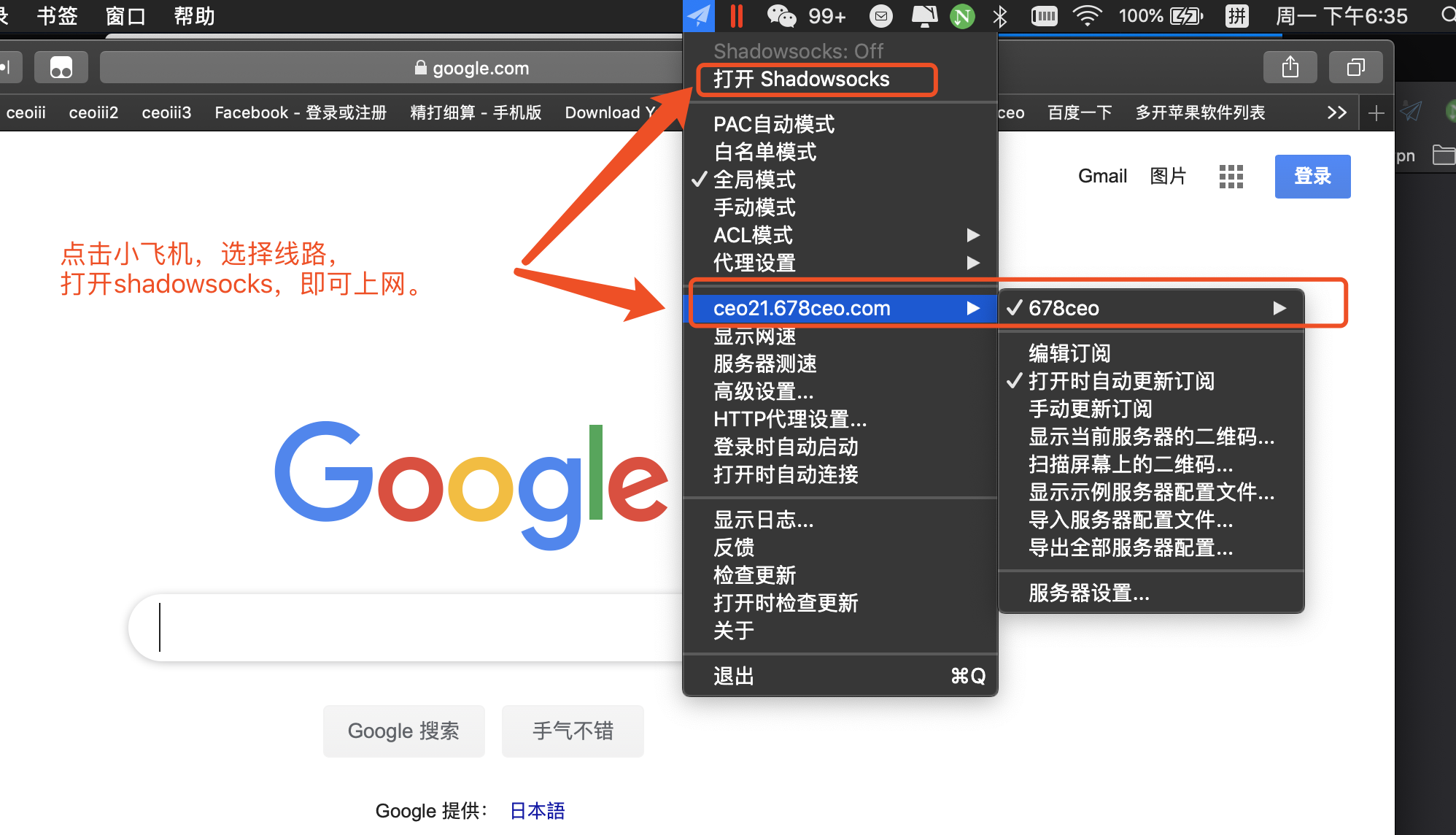The image size is (1456, 835).
Task: Click 打开 Shadowsocks menu item
Action: click(840, 79)
